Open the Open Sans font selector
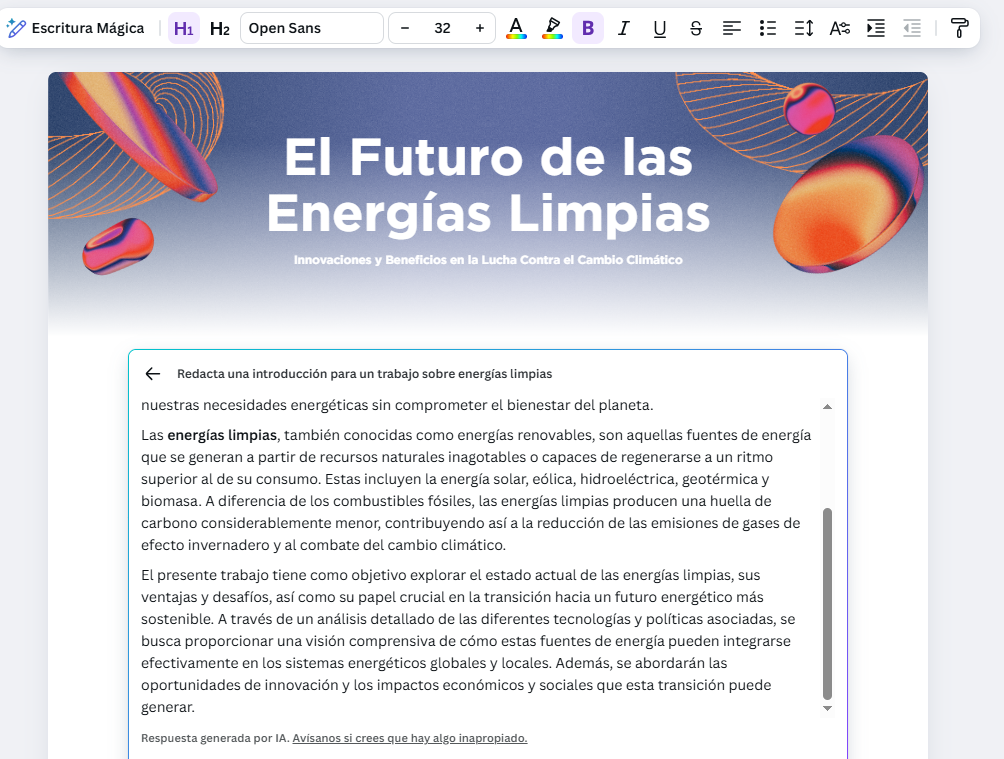Image resolution: width=1004 pixels, height=759 pixels. click(x=311, y=28)
